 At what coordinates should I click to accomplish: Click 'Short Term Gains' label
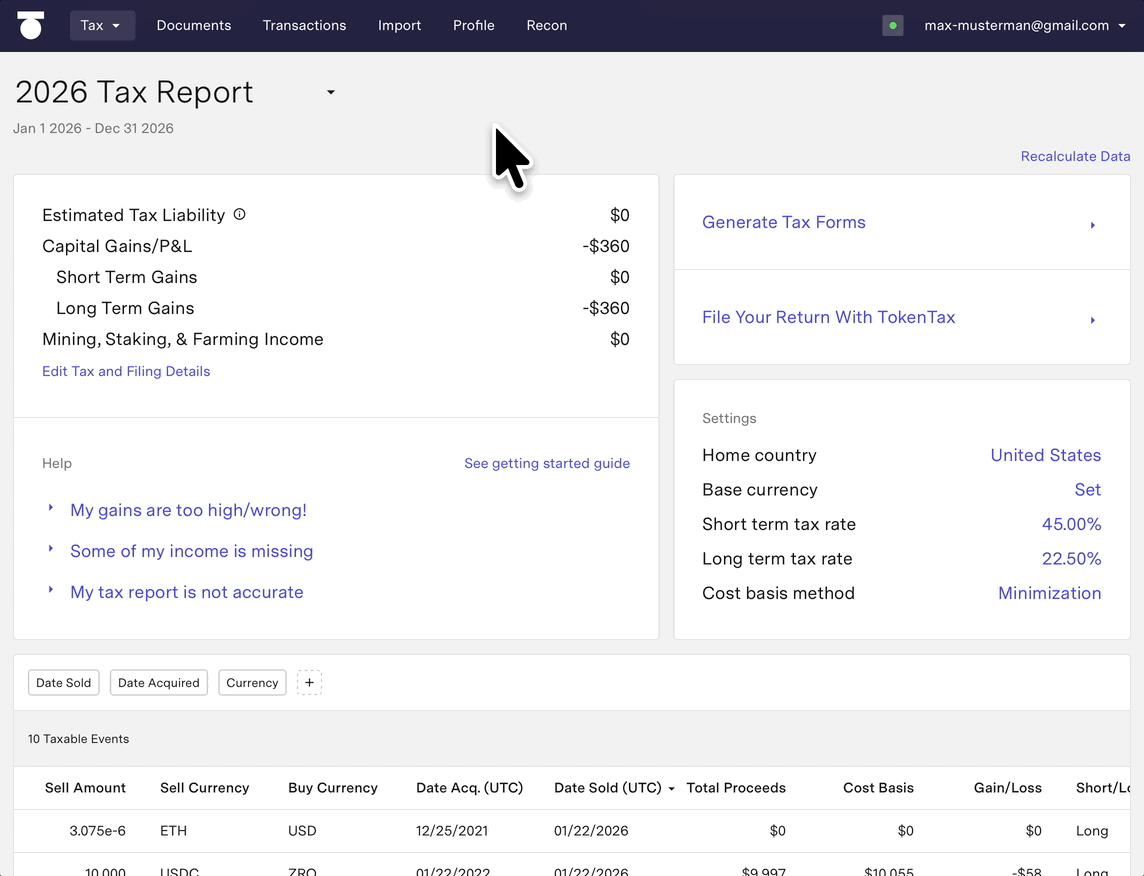126,277
